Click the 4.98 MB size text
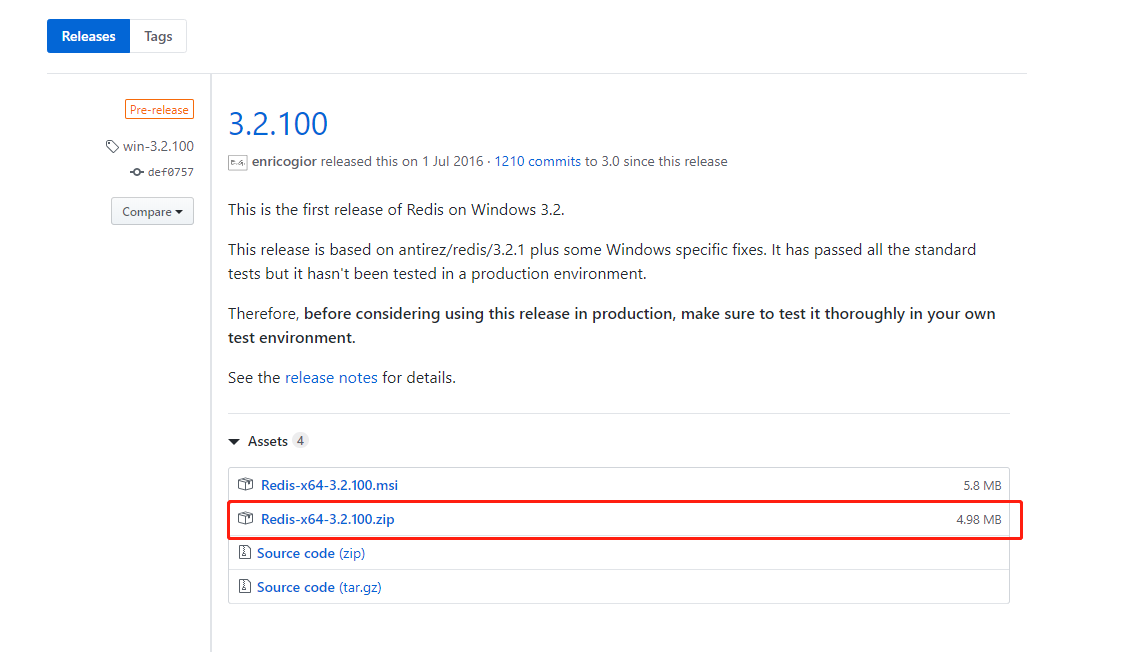1139x670 pixels. (978, 520)
